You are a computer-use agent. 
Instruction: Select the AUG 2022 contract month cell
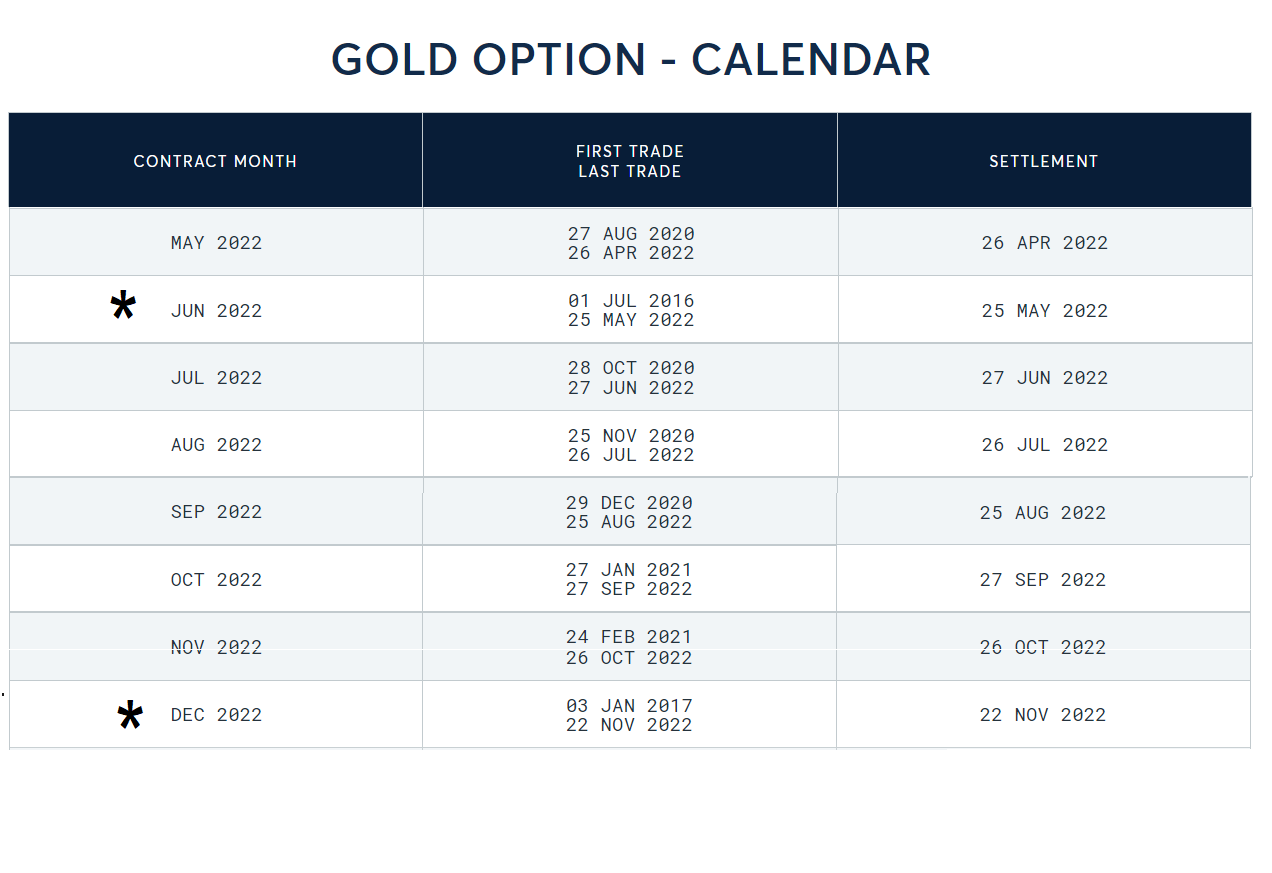[216, 445]
